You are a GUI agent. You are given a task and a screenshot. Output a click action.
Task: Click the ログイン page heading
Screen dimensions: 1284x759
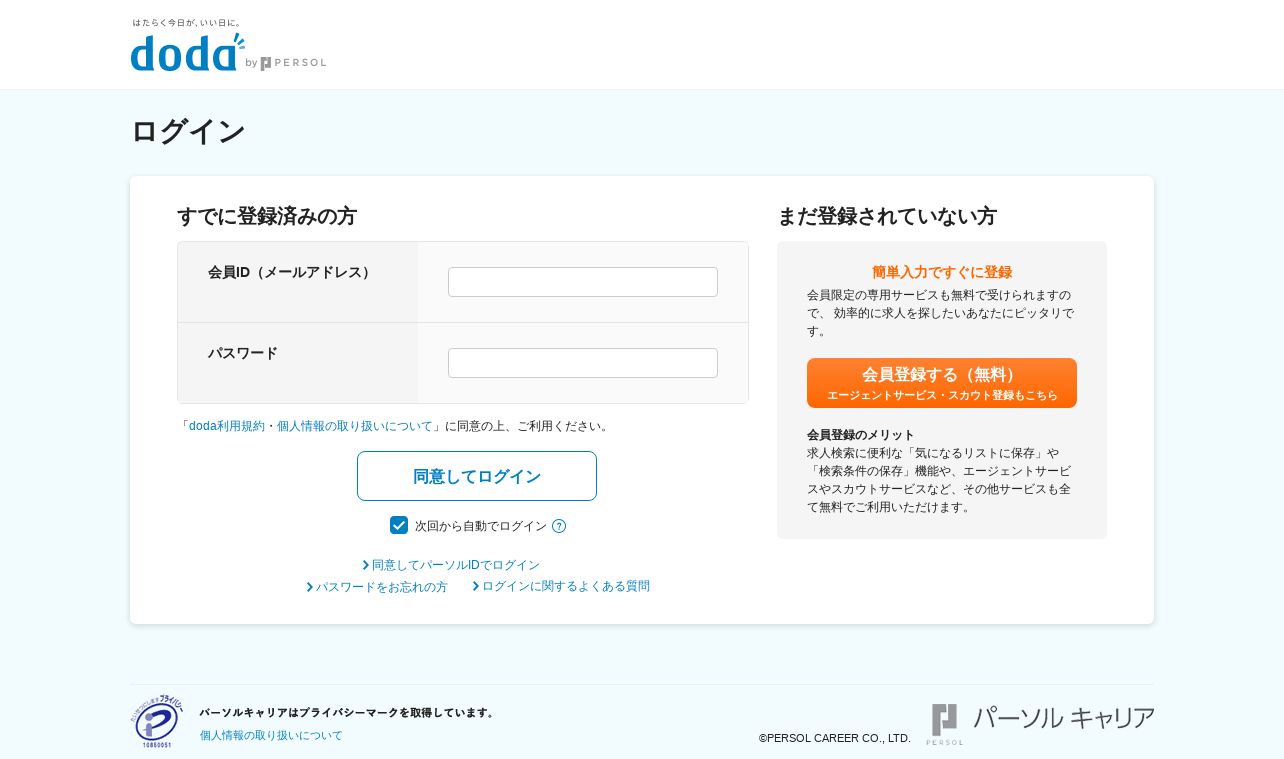coord(188,131)
